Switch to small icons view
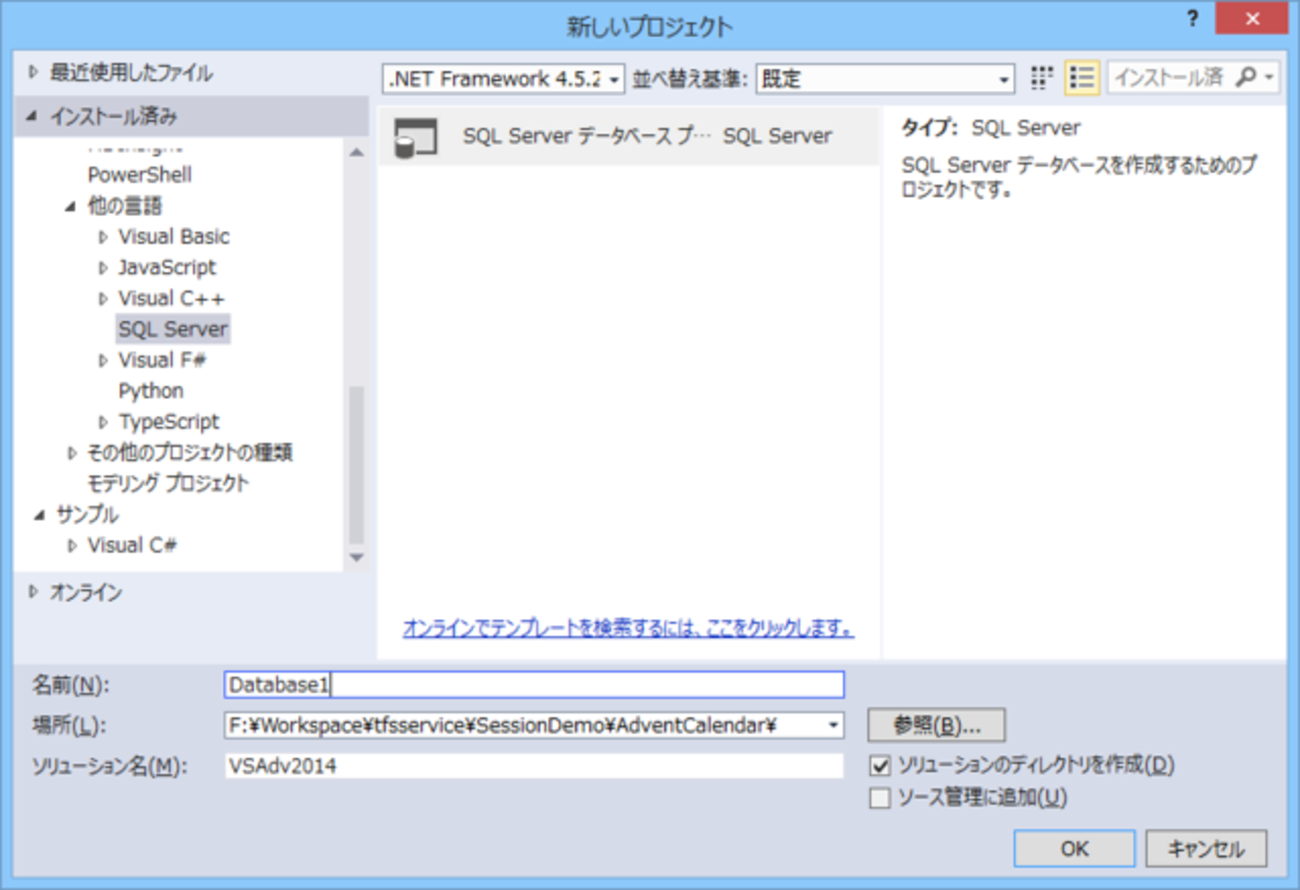Image resolution: width=1300 pixels, height=890 pixels. pos(1042,77)
